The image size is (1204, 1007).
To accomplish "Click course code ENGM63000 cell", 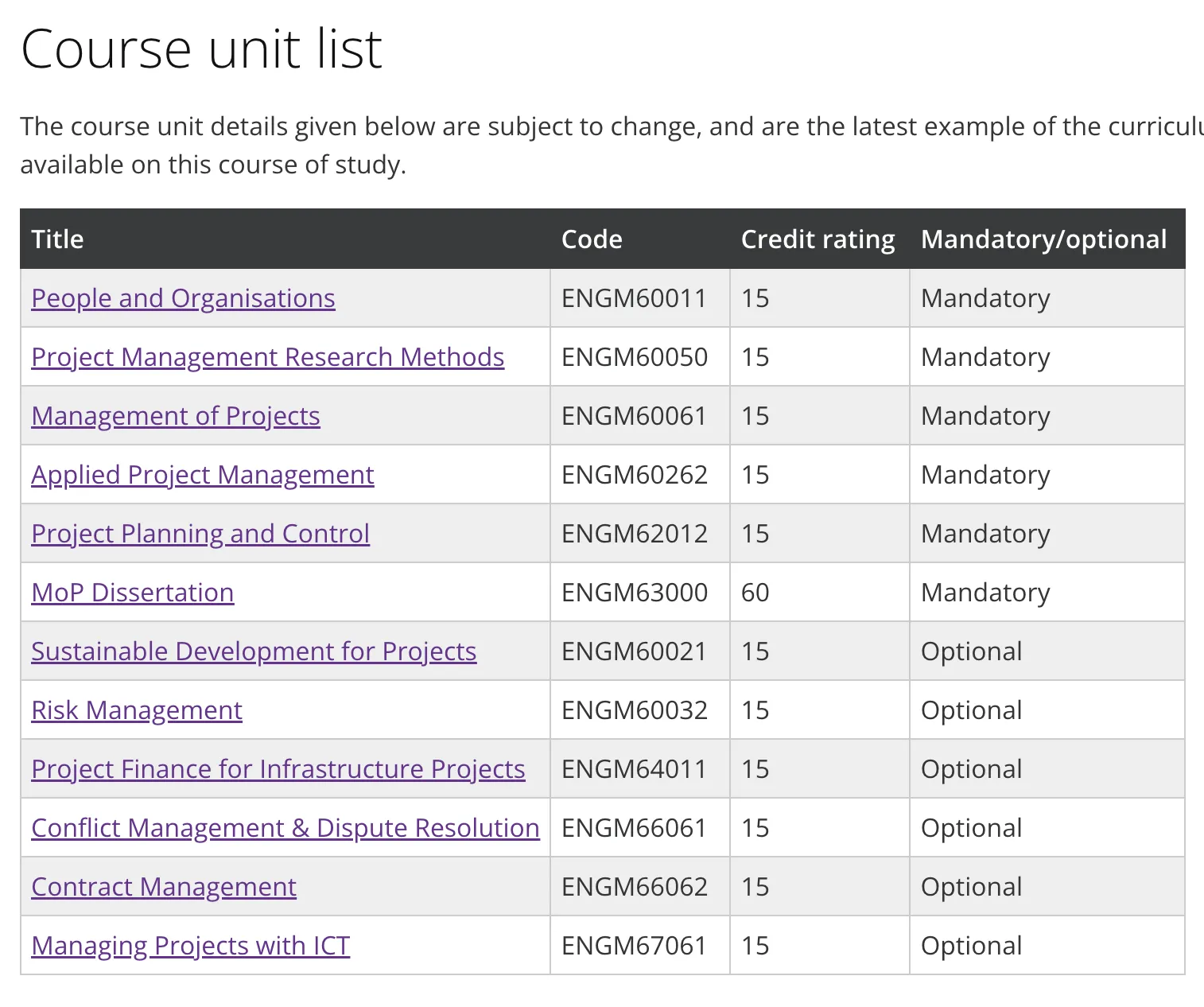I will pos(634,593).
